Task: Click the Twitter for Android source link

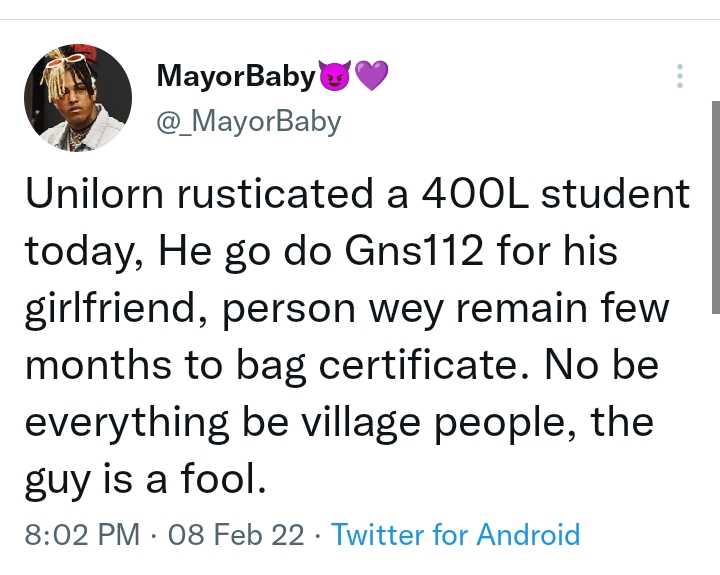Action: [455, 534]
